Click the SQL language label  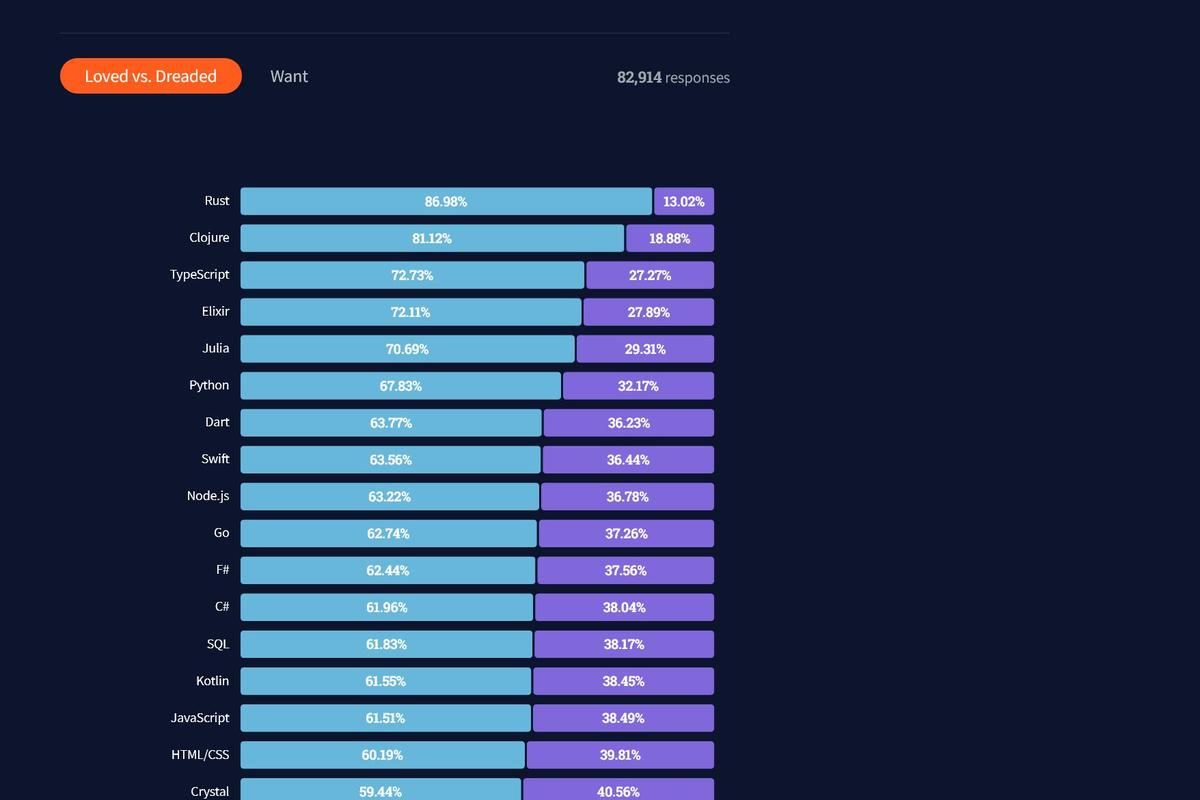pos(218,644)
